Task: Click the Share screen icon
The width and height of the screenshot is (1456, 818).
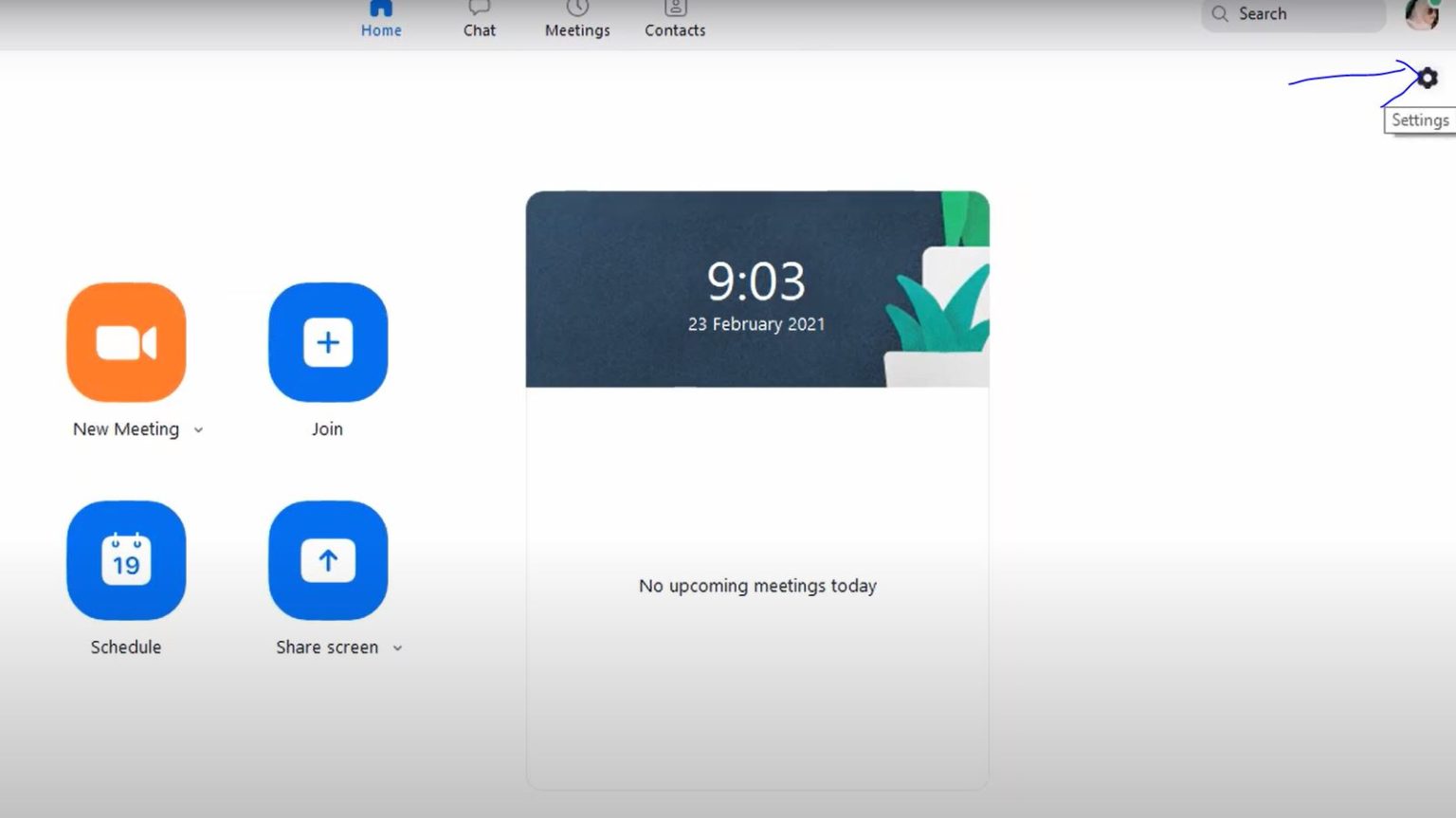Action: (327, 560)
